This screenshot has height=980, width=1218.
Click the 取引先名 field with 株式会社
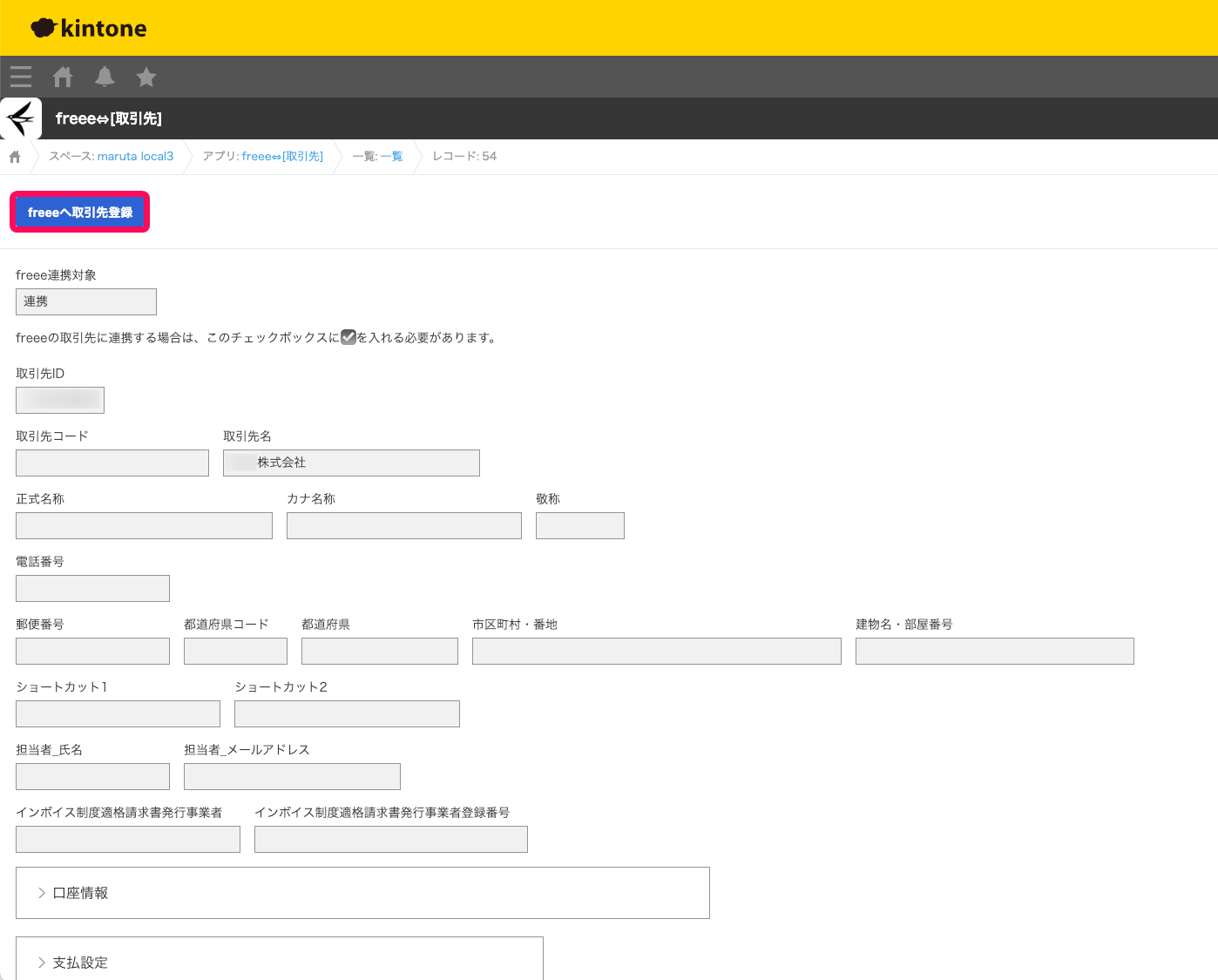click(x=351, y=463)
